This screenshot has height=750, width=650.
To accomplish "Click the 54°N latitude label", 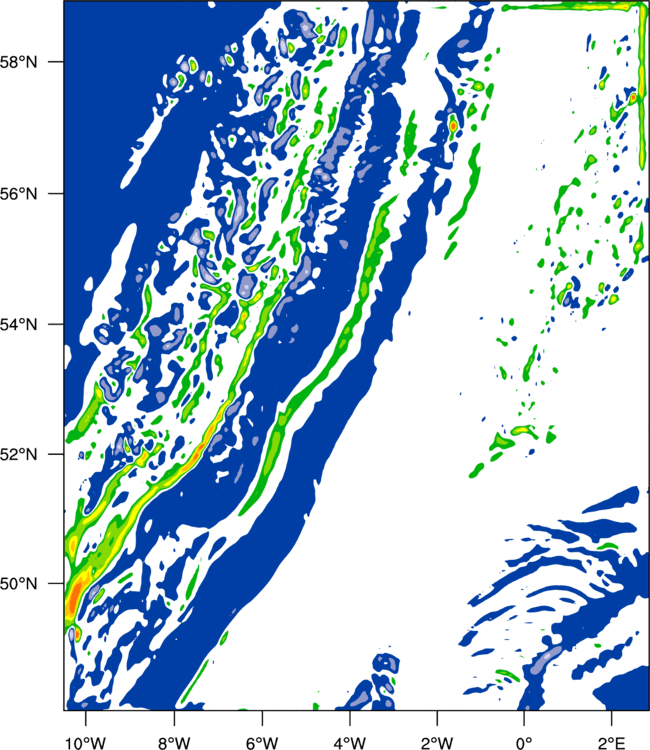I will click(x=19, y=324).
